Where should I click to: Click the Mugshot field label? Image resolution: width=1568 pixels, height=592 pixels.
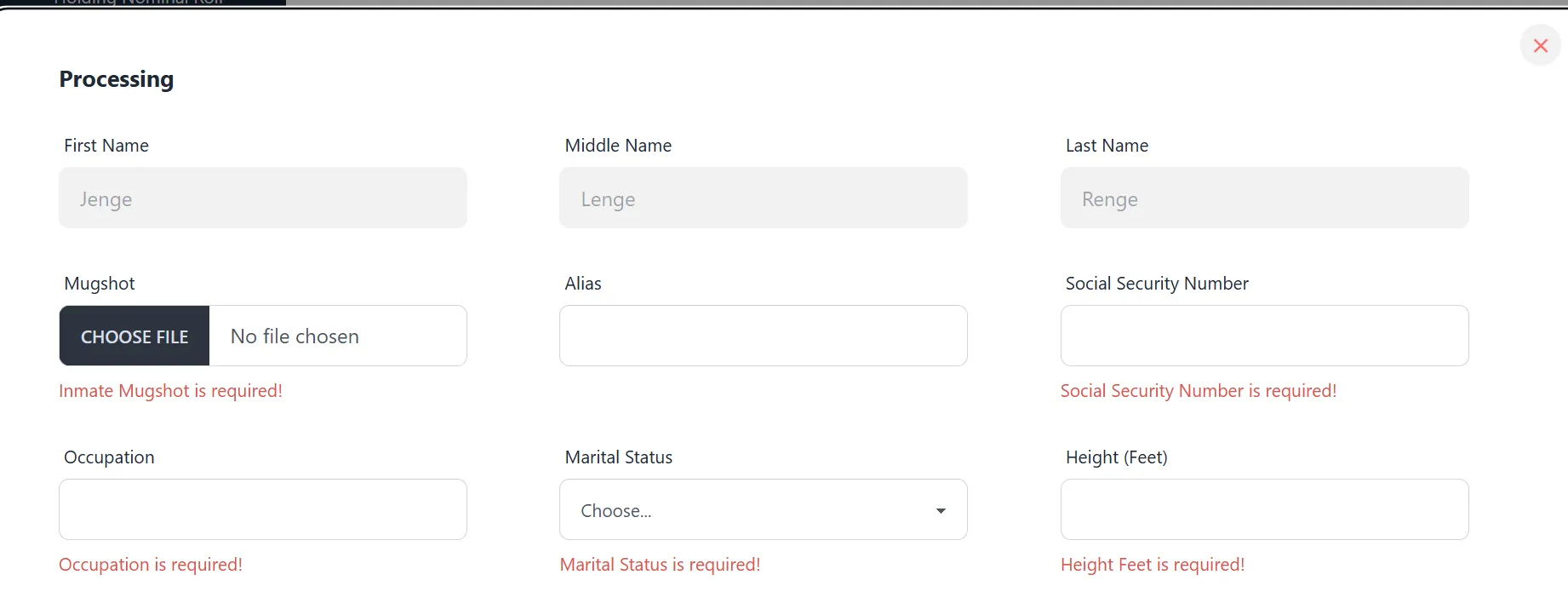click(100, 284)
